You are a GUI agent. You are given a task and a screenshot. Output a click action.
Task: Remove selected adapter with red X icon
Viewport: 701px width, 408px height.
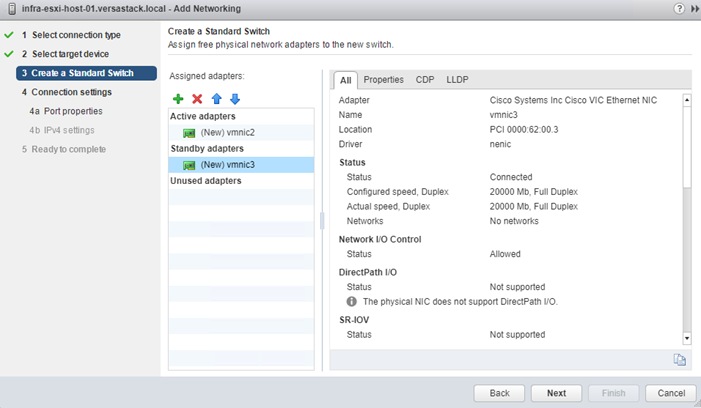point(197,99)
